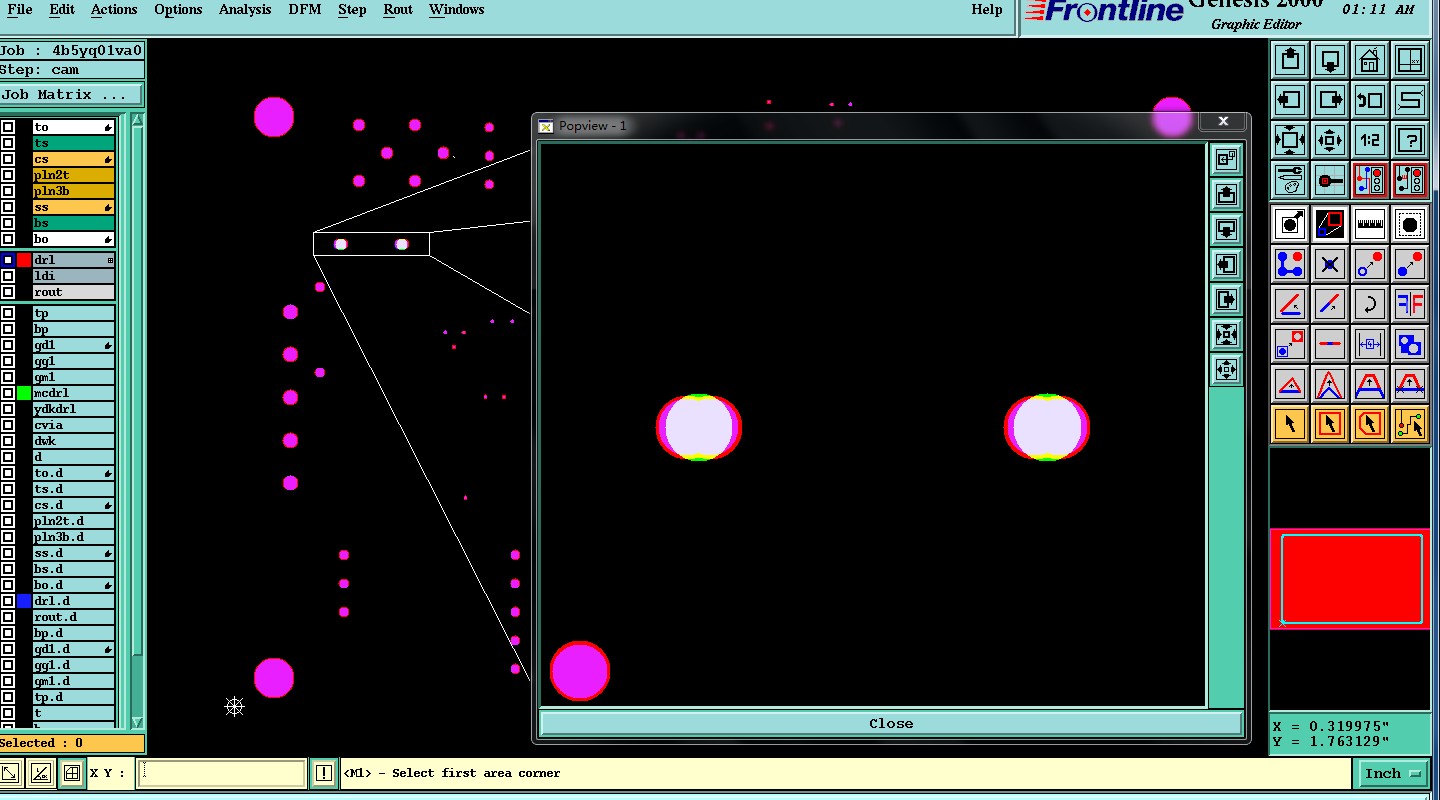Viewport: 1440px width, 800px height.
Task: Click the pan down arrow icon
Action: [1330, 60]
